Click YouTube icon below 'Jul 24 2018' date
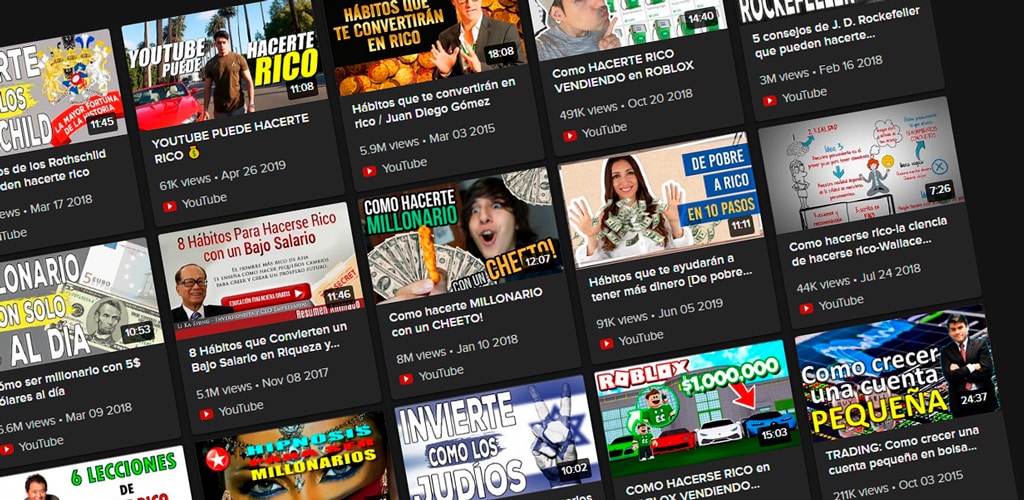This screenshot has width=1024, height=500. [x=807, y=308]
